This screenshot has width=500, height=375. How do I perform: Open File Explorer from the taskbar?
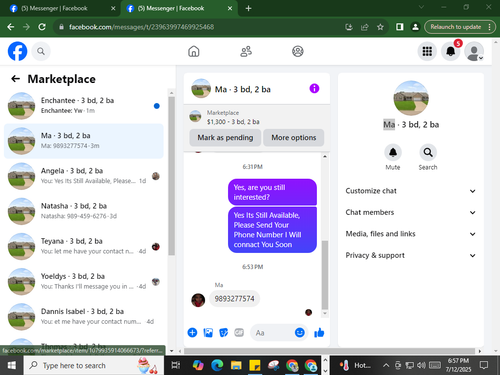(x=236, y=365)
